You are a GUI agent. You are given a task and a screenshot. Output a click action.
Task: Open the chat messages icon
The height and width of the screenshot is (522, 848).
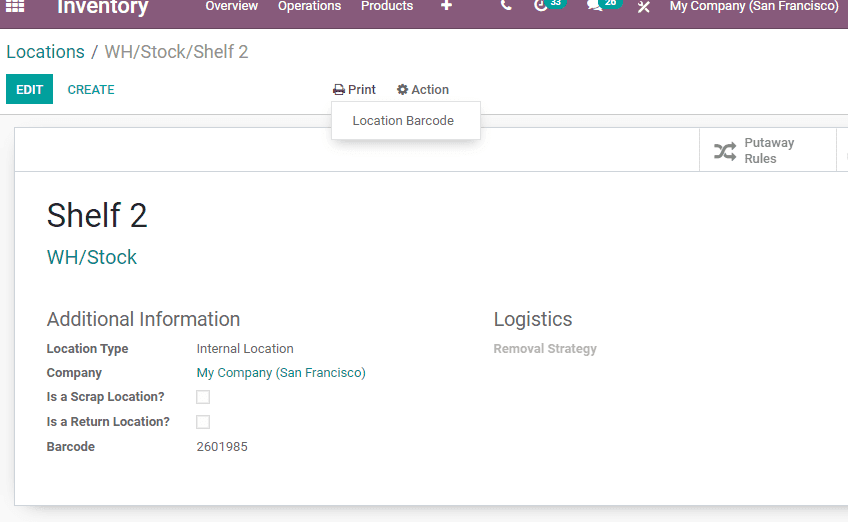[594, 6]
